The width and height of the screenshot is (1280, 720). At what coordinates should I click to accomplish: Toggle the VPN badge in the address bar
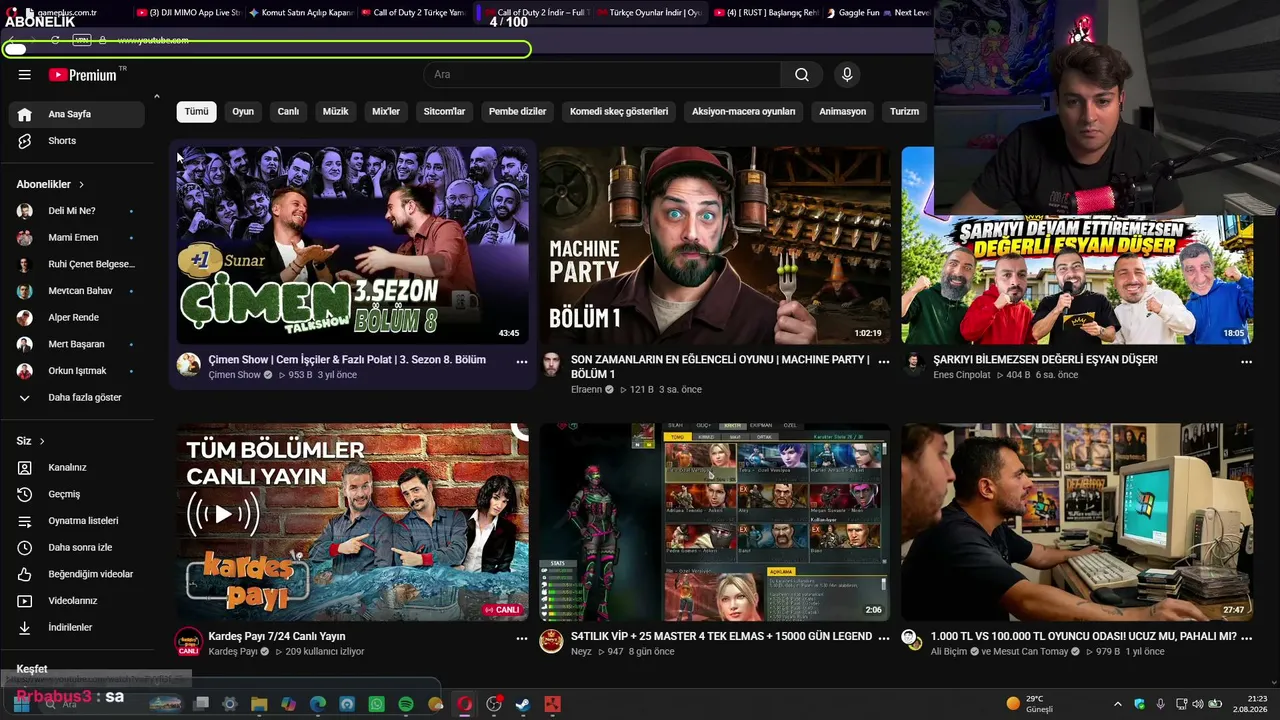82,40
